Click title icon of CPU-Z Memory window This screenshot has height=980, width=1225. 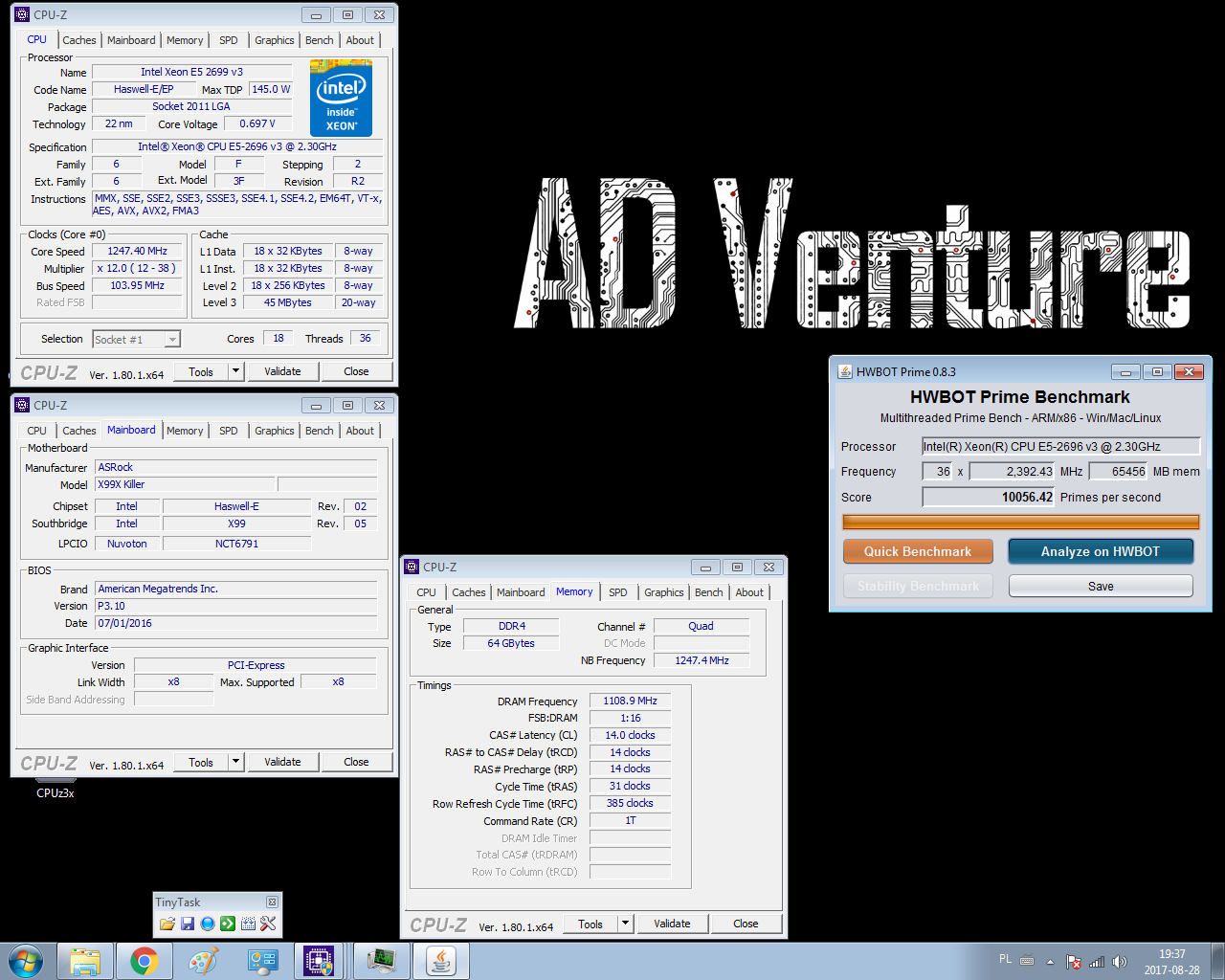(412, 567)
